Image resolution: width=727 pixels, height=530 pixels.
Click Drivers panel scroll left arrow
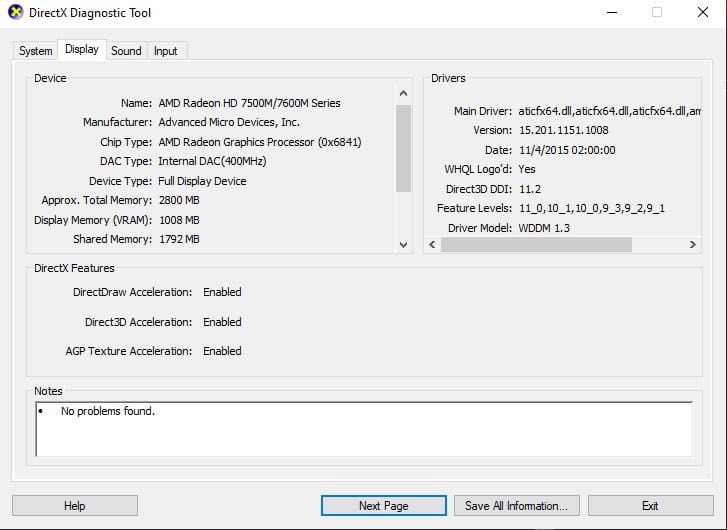[432, 244]
